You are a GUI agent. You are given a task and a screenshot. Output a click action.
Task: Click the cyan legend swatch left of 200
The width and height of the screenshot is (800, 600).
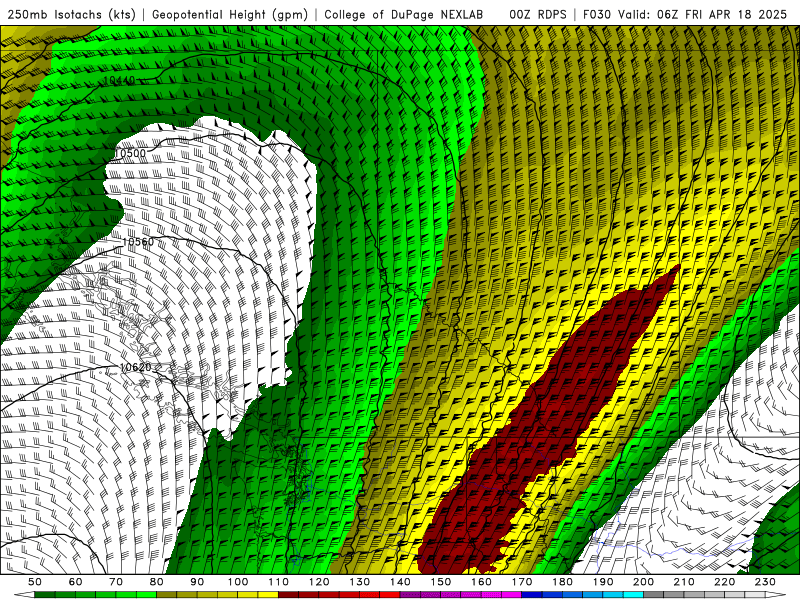633,595
